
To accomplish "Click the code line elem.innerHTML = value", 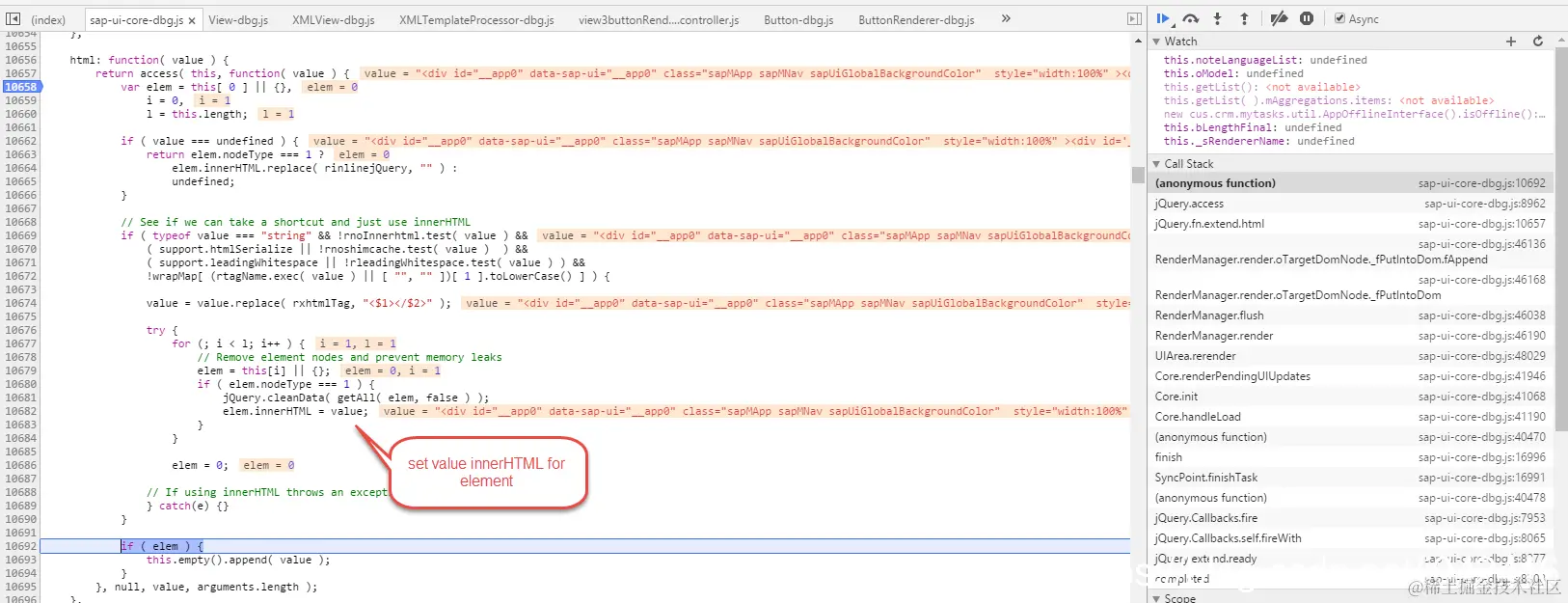I will tap(295, 411).
